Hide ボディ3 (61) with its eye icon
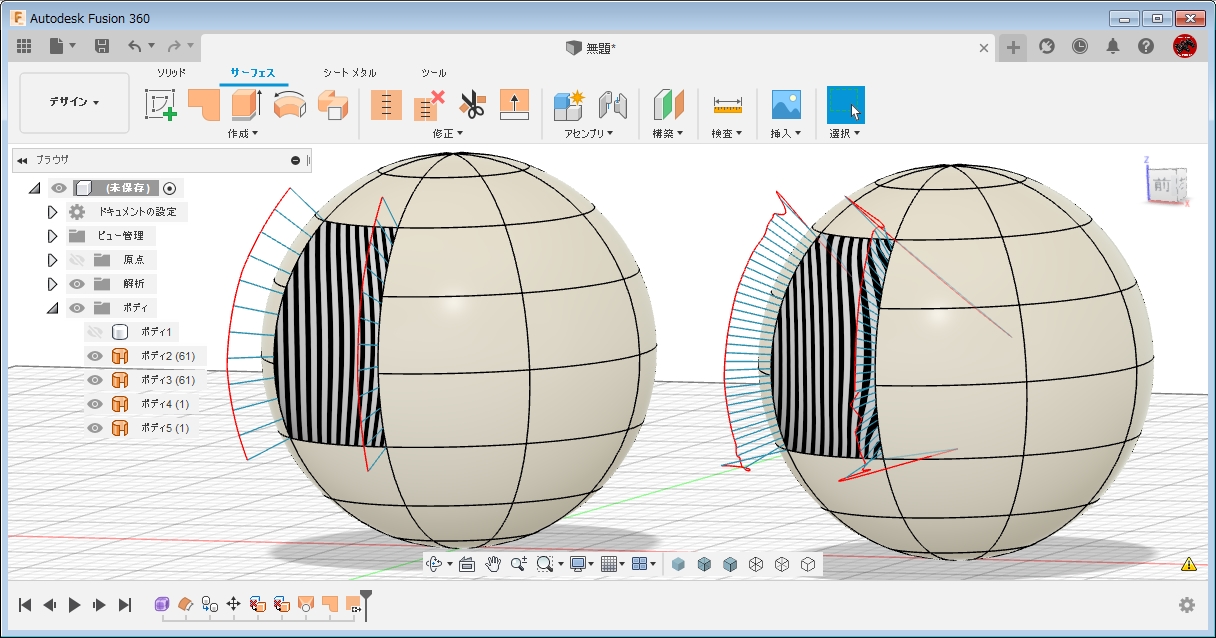 click(95, 380)
